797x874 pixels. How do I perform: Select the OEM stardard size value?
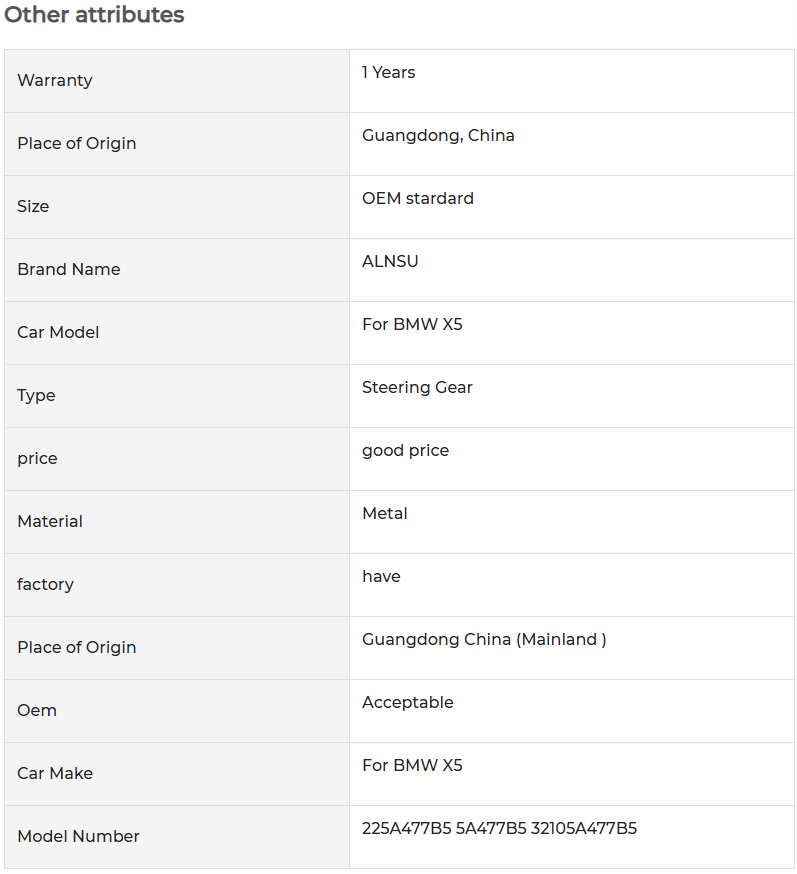click(417, 198)
